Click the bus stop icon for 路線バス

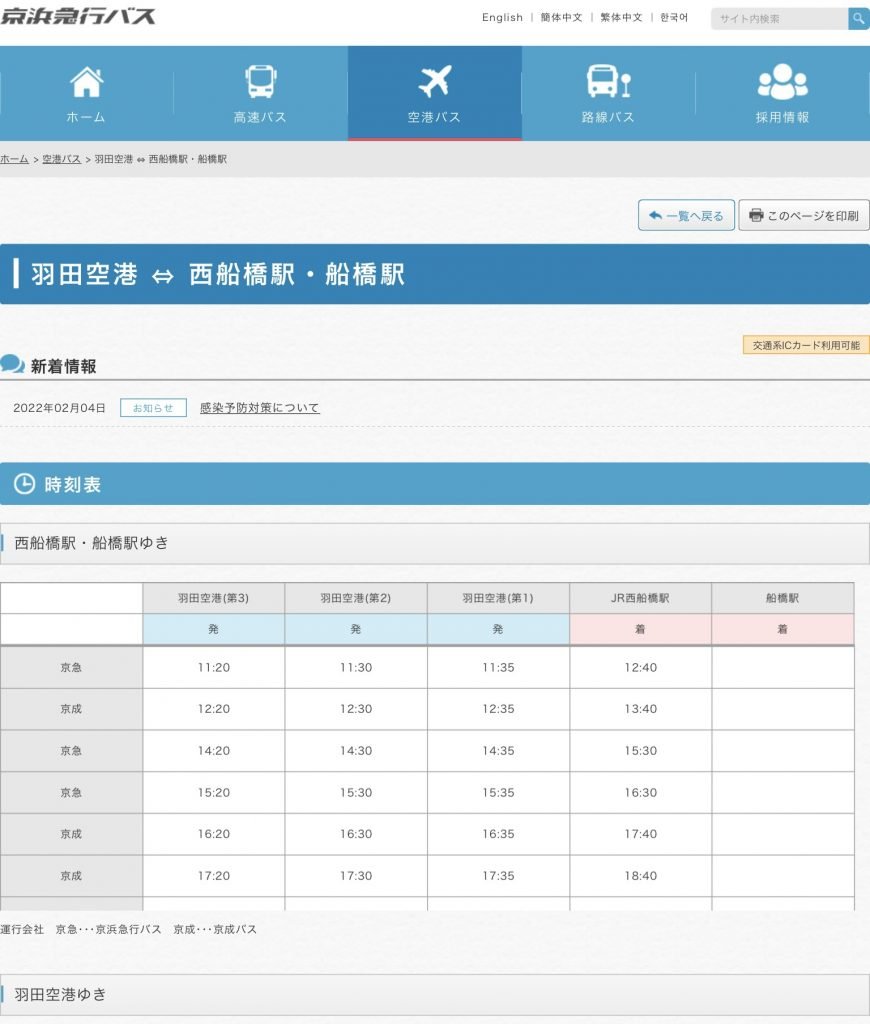(x=608, y=81)
